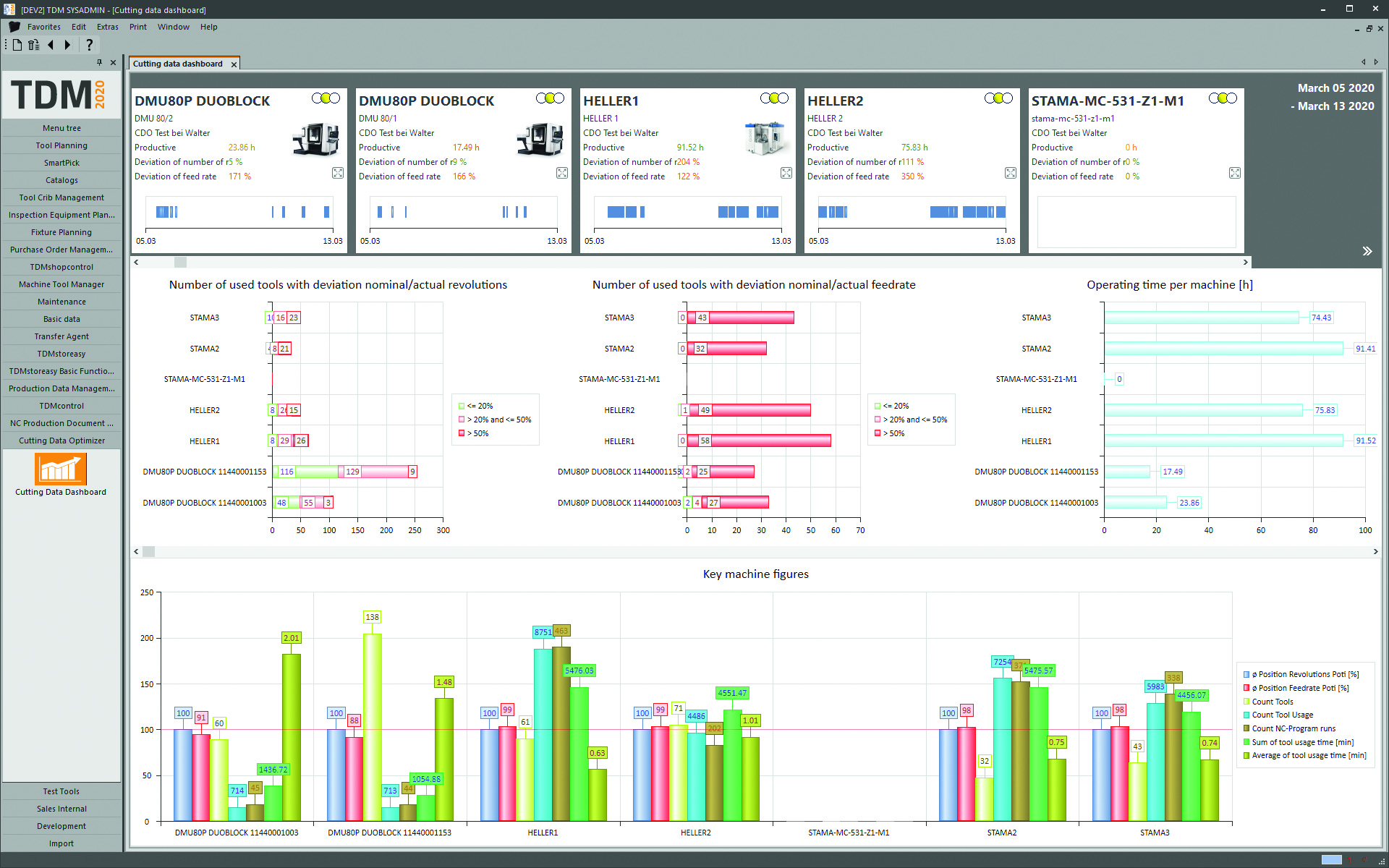Click the tool list toolbar icon
Image resolution: width=1389 pixels, height=868 pixels.
click(x=34, y=45)
